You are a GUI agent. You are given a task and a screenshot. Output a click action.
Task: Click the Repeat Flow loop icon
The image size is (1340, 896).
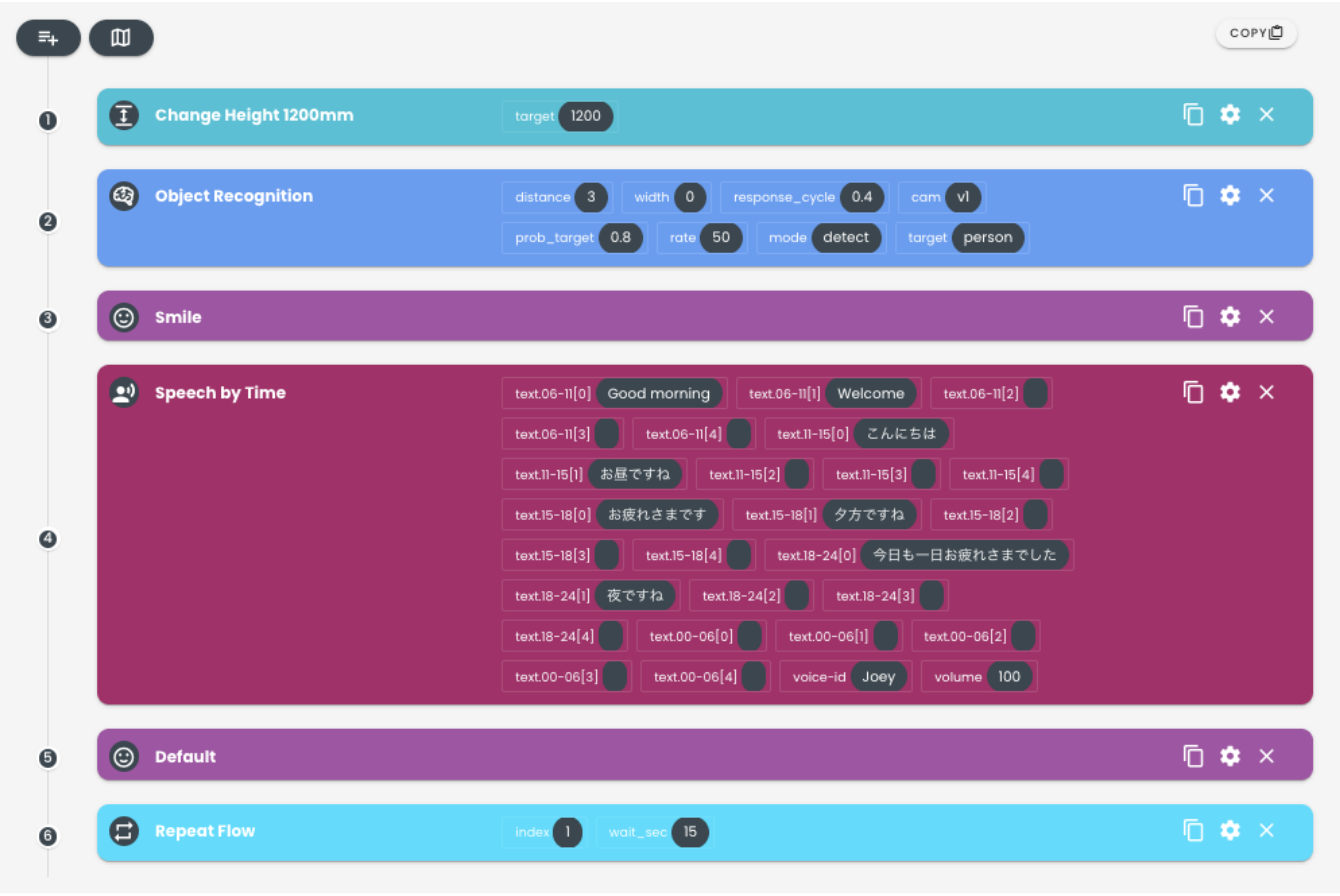(124, 831)
